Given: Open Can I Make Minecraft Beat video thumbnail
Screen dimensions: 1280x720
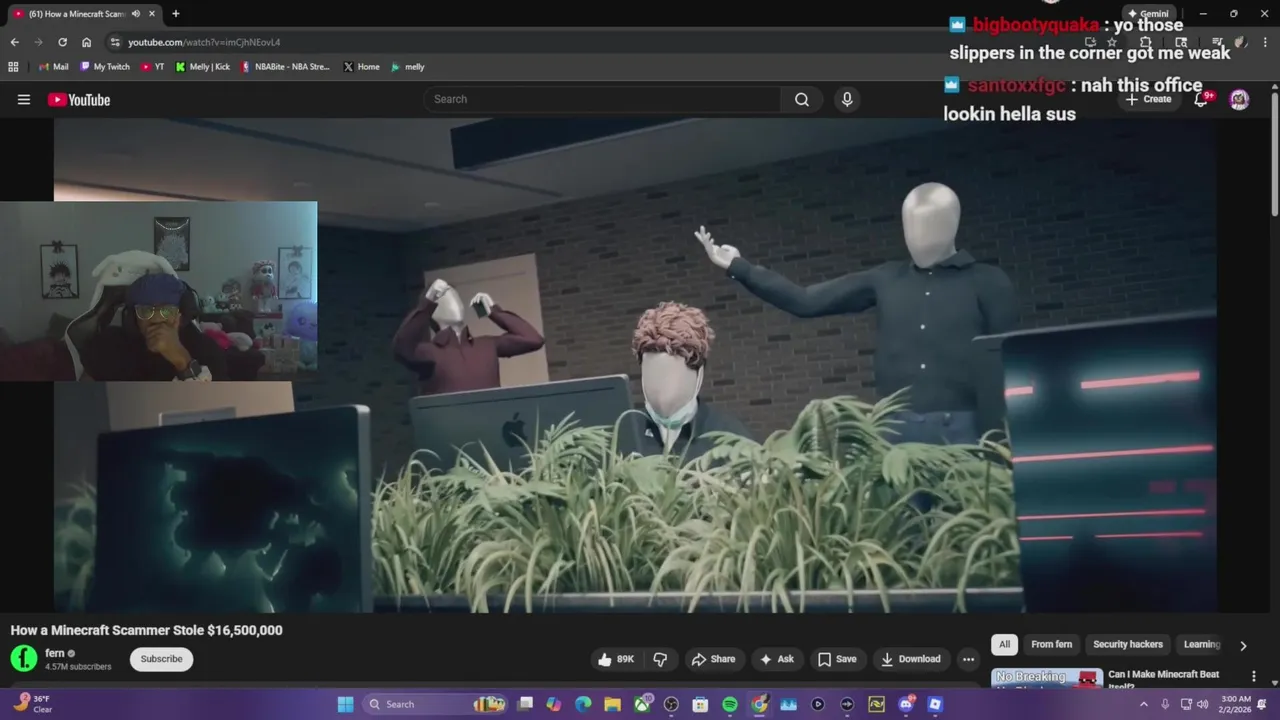Looking at the screenshot, I should [1047, 678].
